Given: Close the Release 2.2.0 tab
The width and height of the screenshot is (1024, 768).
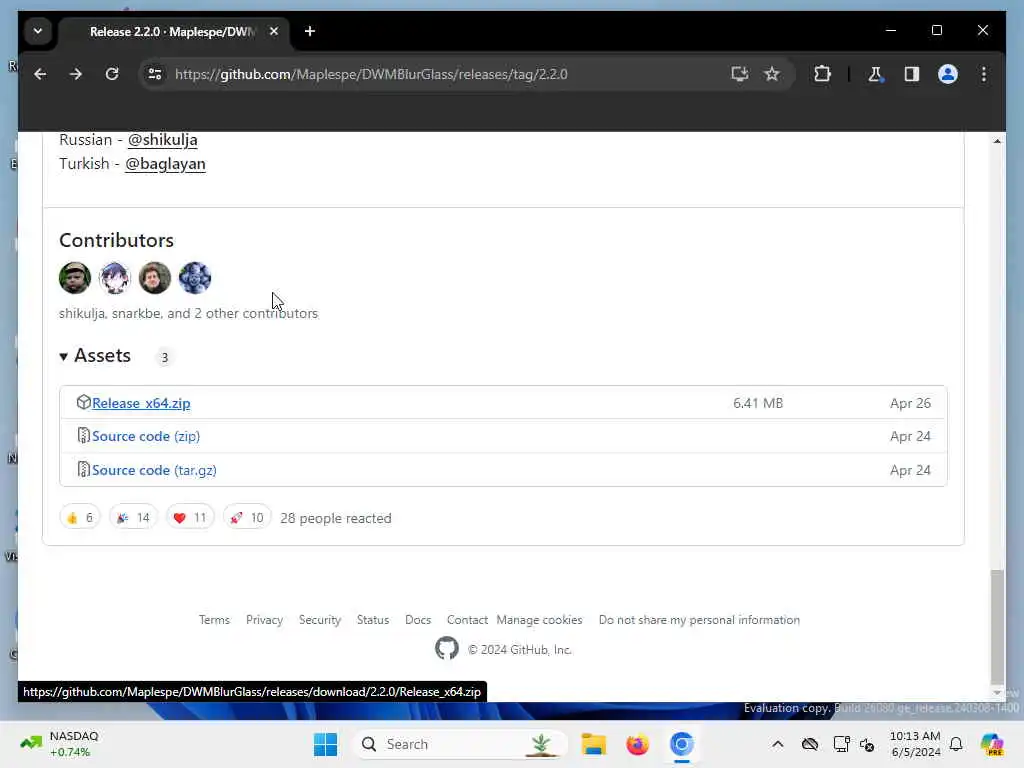Looking at the screenshot, I should click(x=274, y=31).
